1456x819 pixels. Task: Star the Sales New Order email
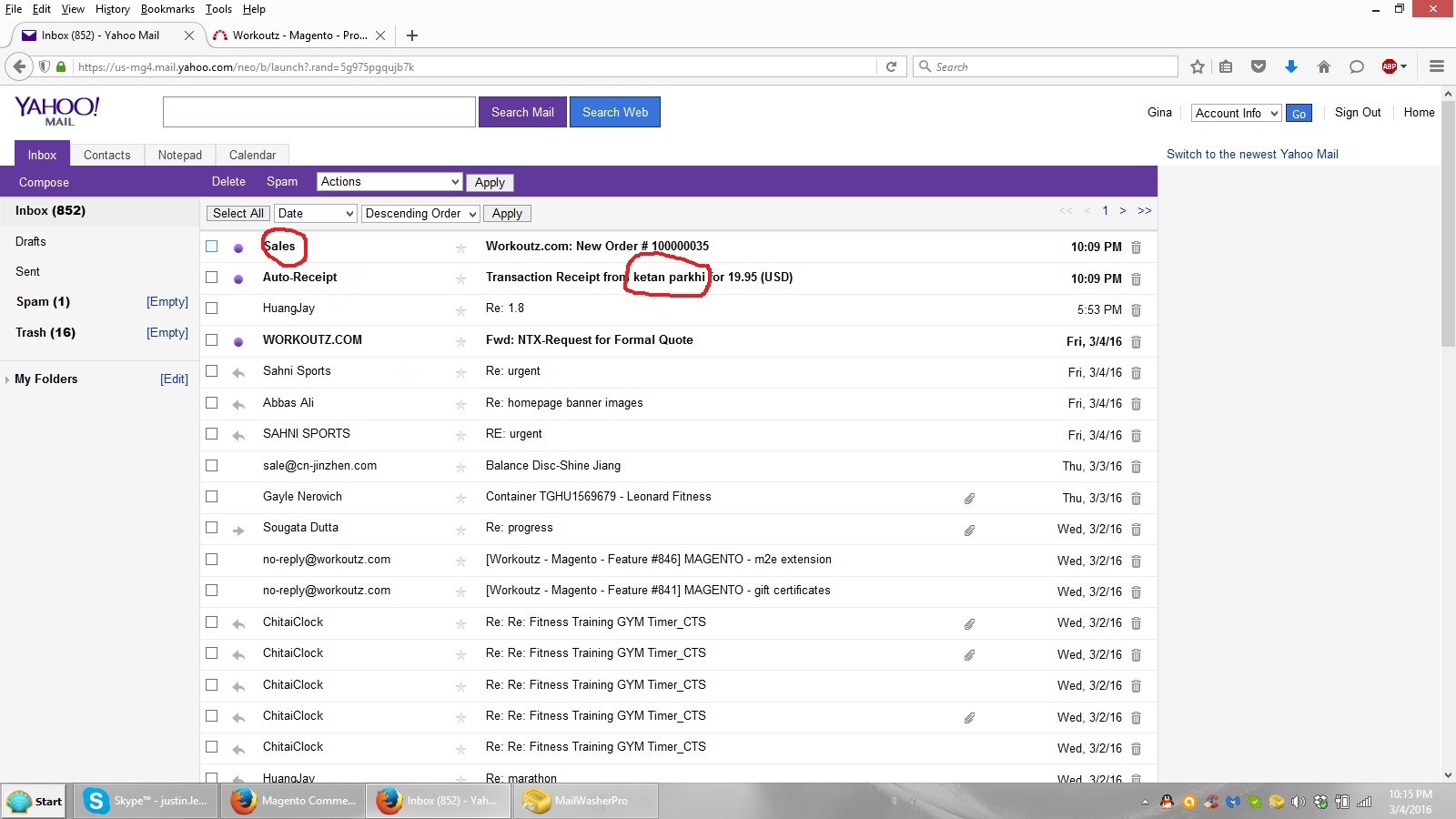coord(460,248)
